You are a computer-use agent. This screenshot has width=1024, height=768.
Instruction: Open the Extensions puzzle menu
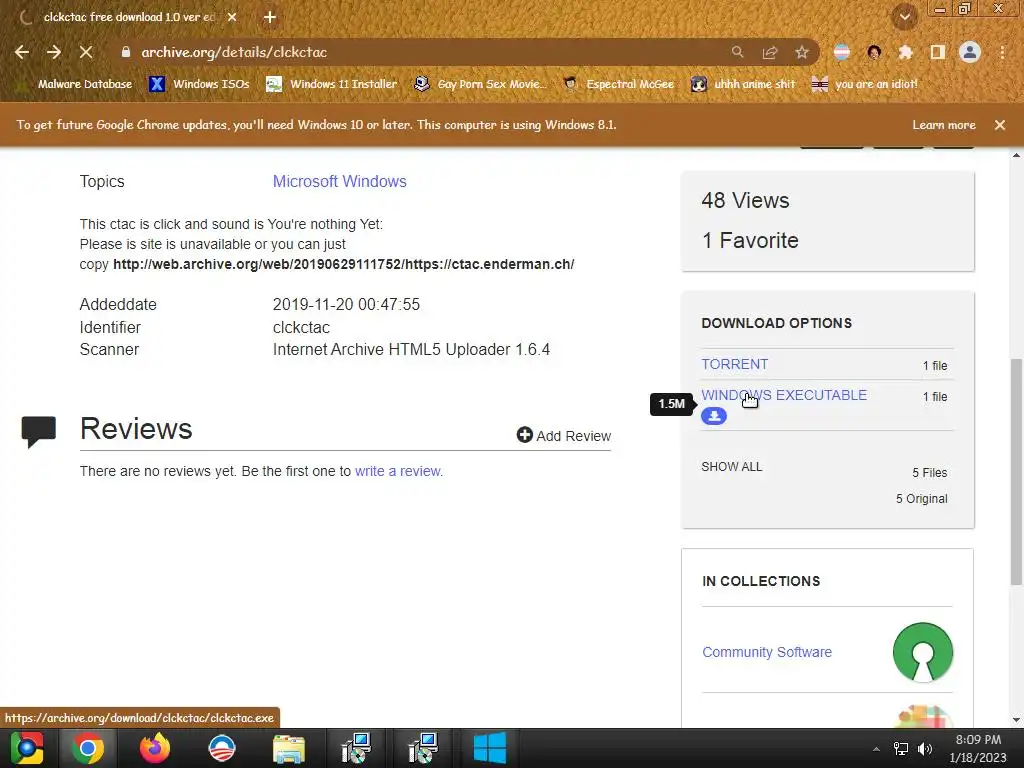point(905,52)
